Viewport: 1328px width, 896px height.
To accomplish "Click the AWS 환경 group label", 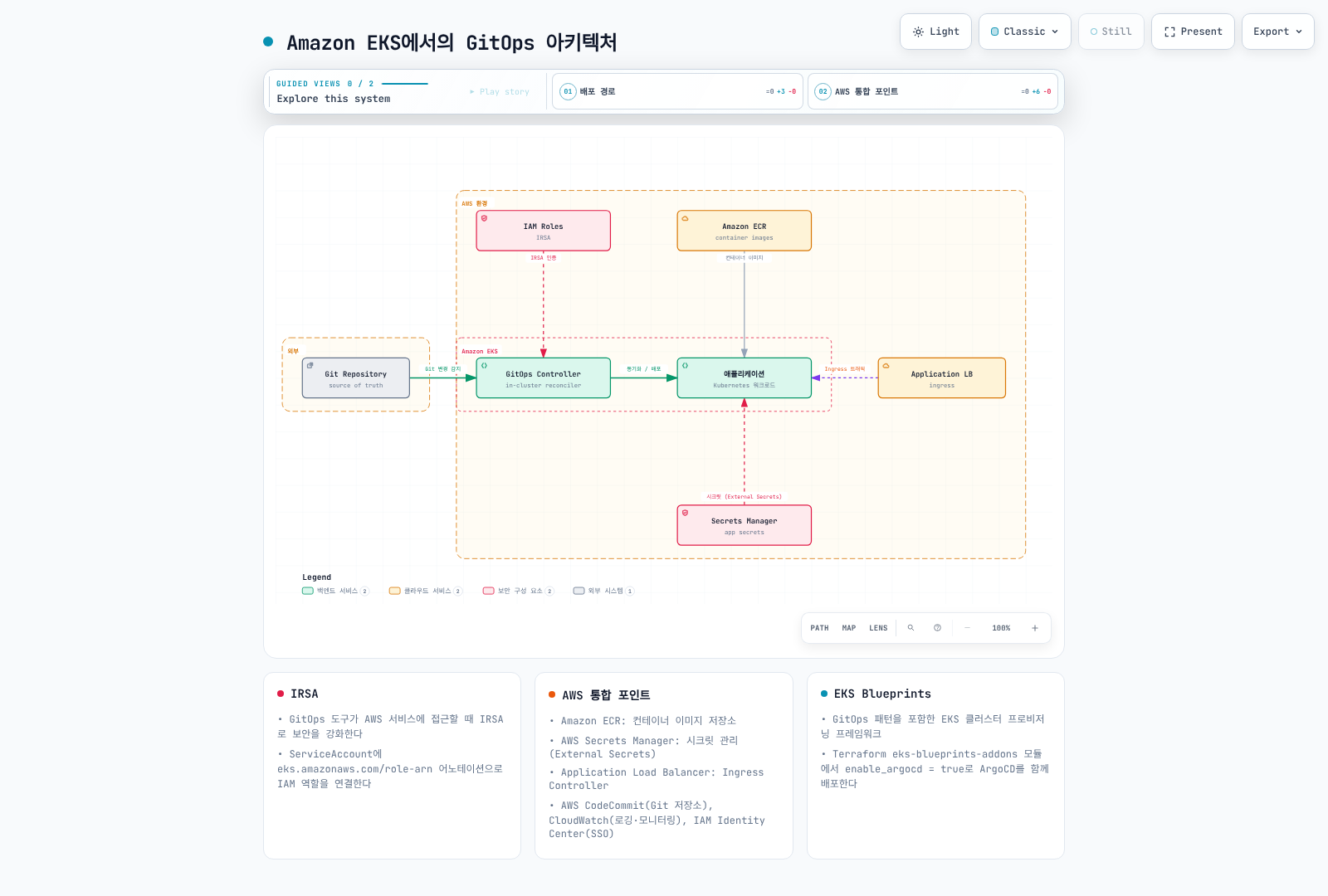I will [x=475, y=204].
